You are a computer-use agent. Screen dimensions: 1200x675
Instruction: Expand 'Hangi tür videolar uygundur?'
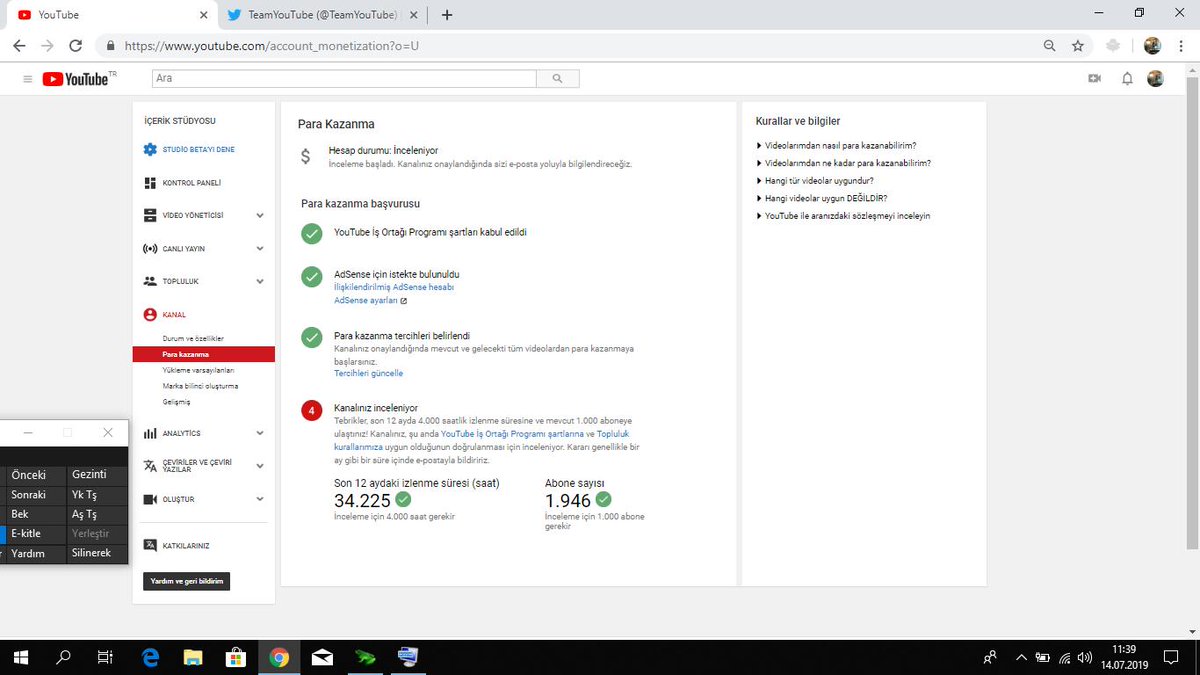tap(816, 181)
